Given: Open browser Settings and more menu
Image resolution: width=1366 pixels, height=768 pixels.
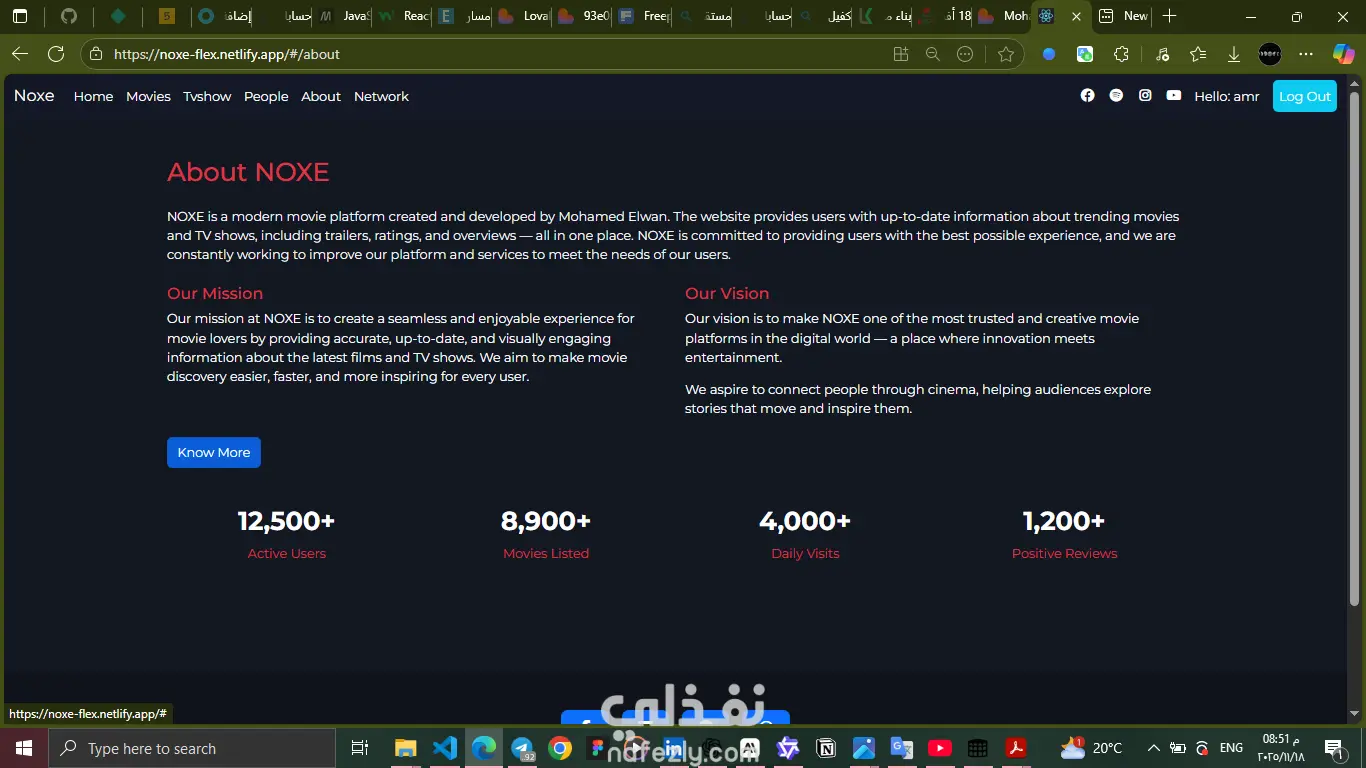Looking at the screenshot, I should [1306, 54].
